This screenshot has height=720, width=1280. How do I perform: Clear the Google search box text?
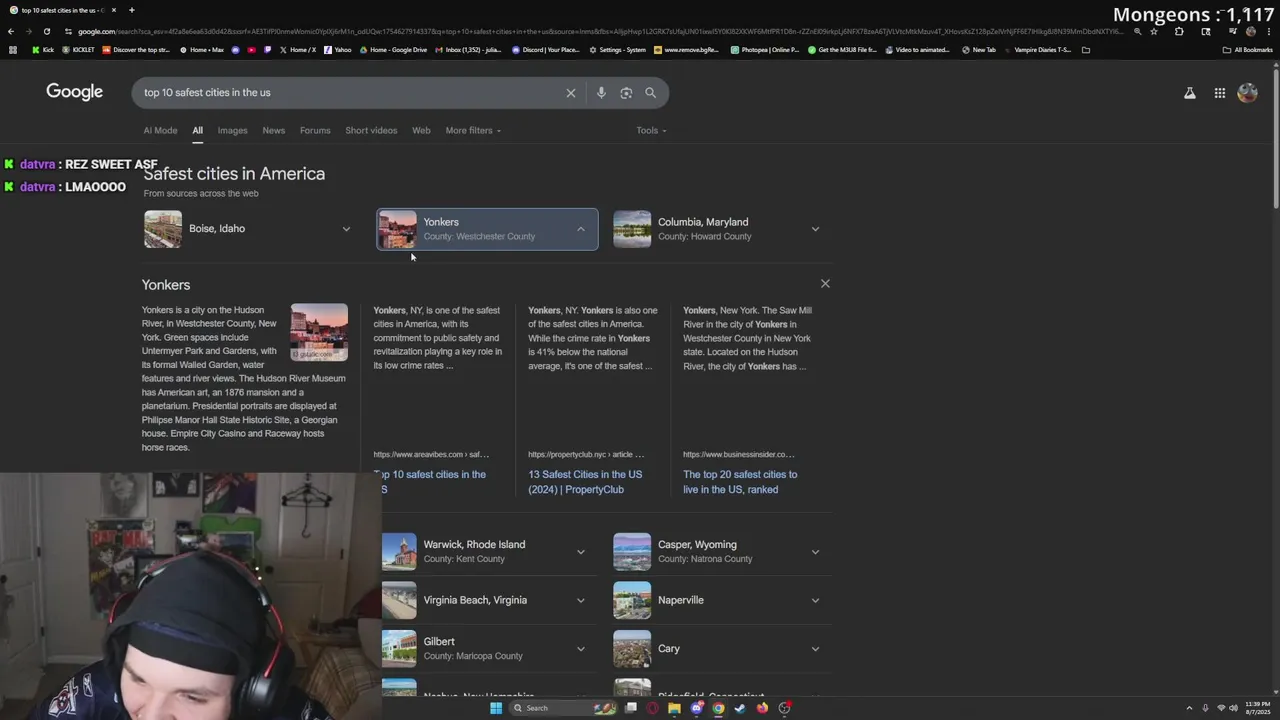[571, 93]
